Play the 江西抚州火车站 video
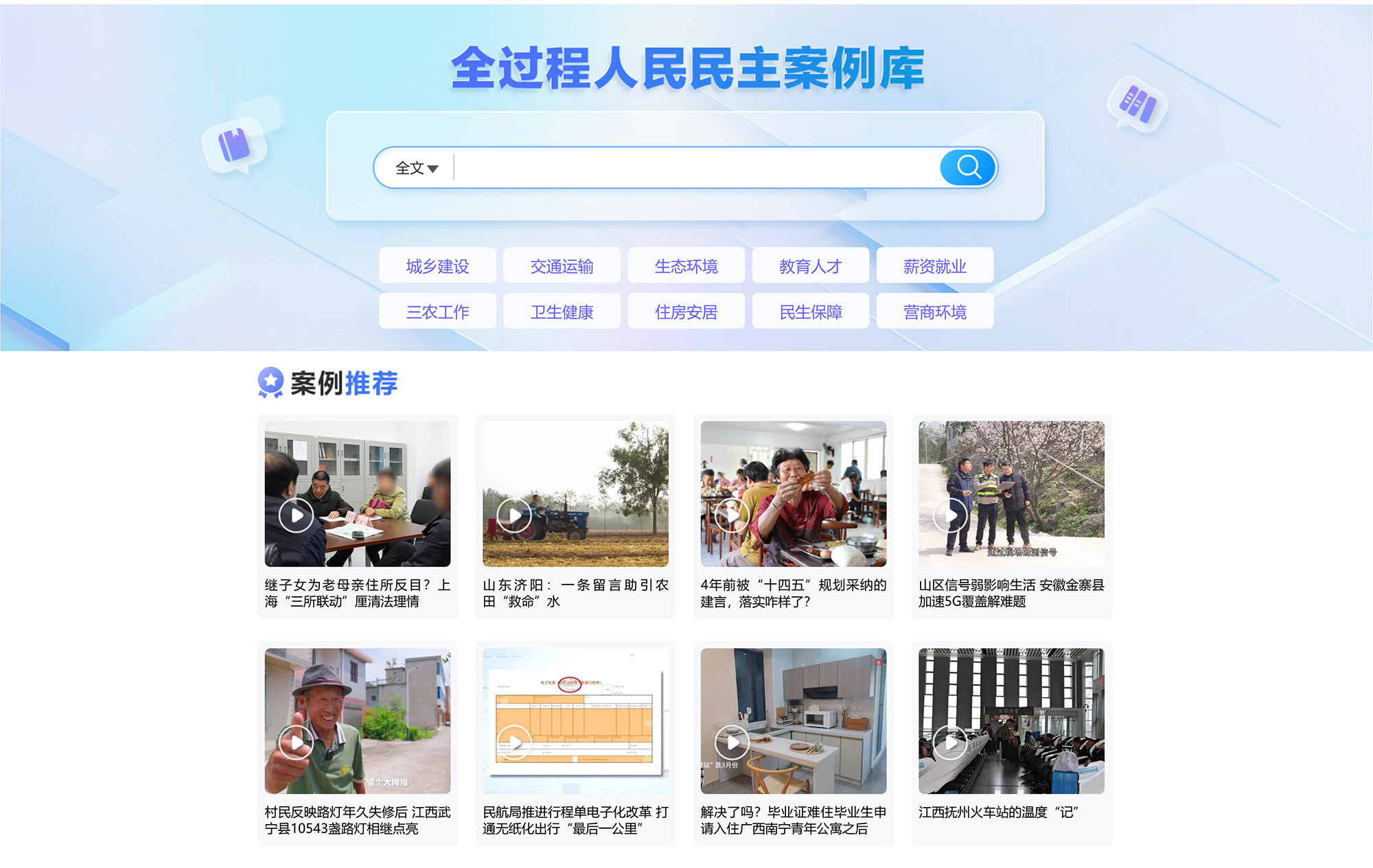1373x868 pixels. (950, 742)
